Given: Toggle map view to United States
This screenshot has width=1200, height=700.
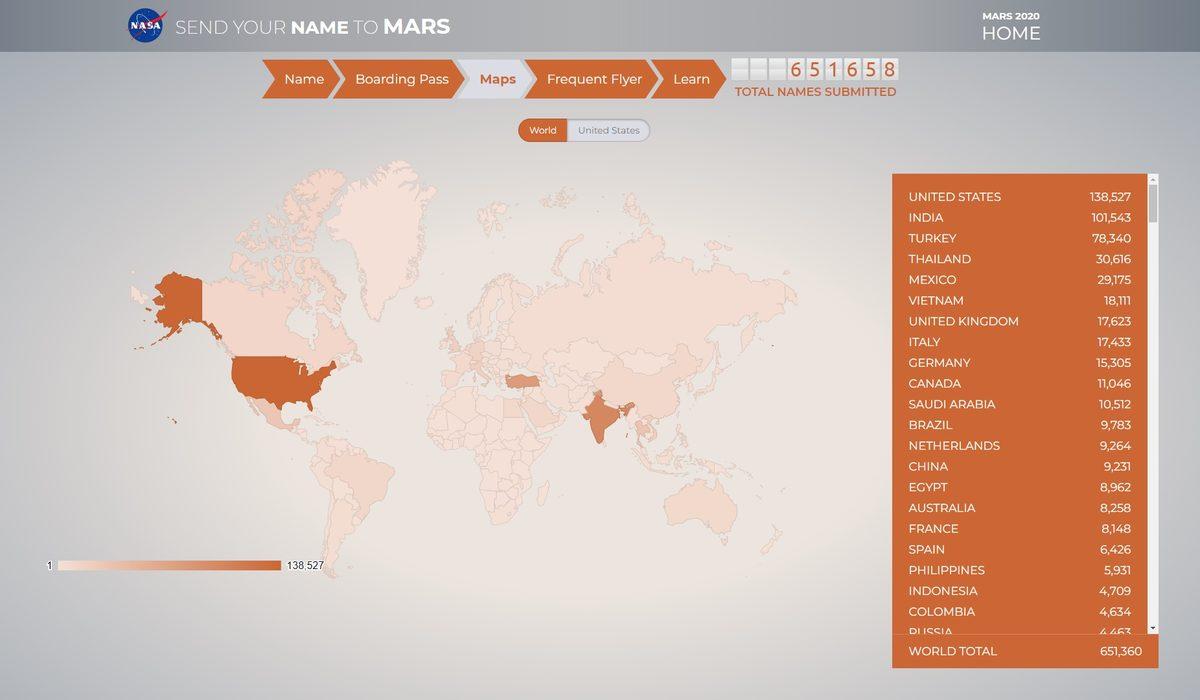Looking at the screenshot, I should [x=608, y=130].
